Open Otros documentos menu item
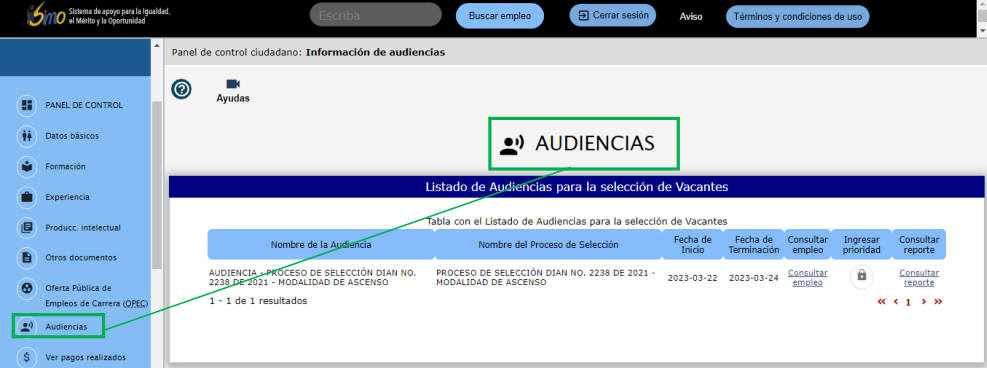Image resolution: width=987 pixels, height=368 pixels. click(81, 258)
